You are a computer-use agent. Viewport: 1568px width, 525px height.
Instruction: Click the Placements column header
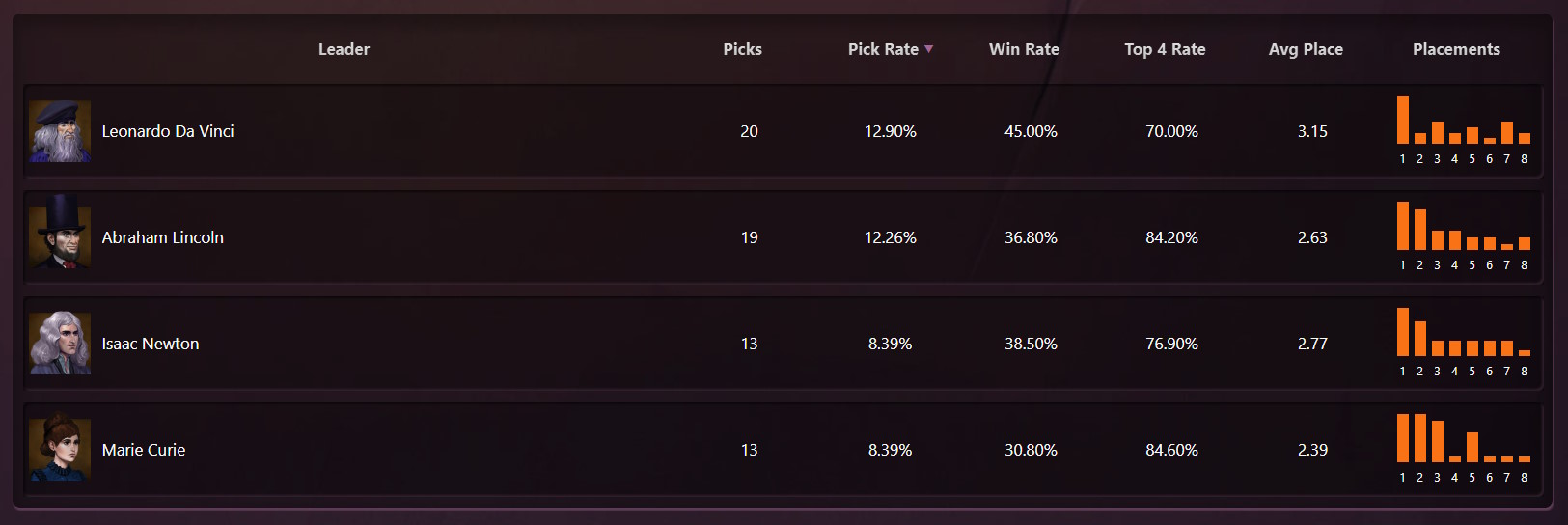click(x=1456, y=49)
